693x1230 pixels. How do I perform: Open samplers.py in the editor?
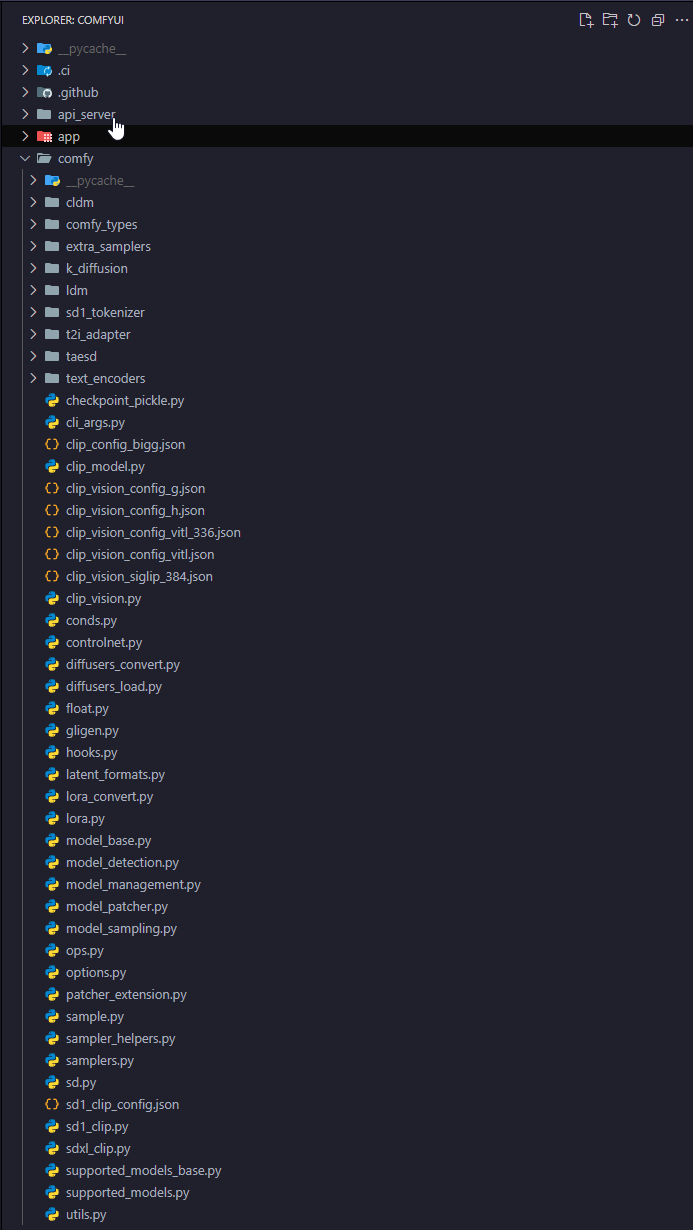100,1060
